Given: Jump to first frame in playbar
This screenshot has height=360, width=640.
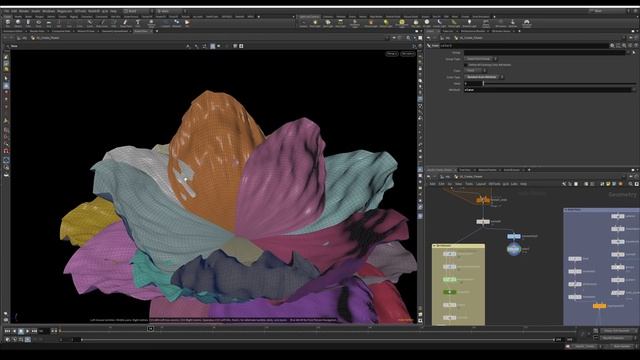Looking at the screenshot, I should (x=7, y=331).
